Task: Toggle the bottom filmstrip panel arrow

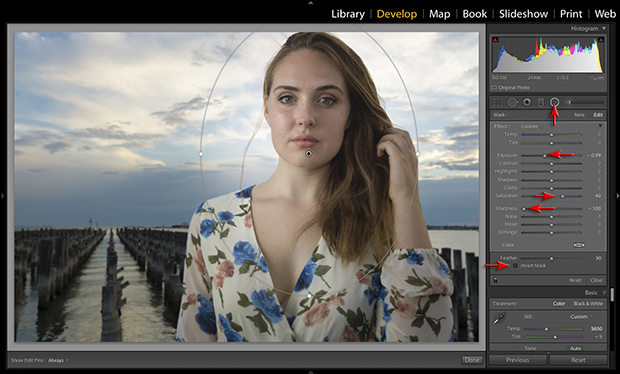Action: 310,372
